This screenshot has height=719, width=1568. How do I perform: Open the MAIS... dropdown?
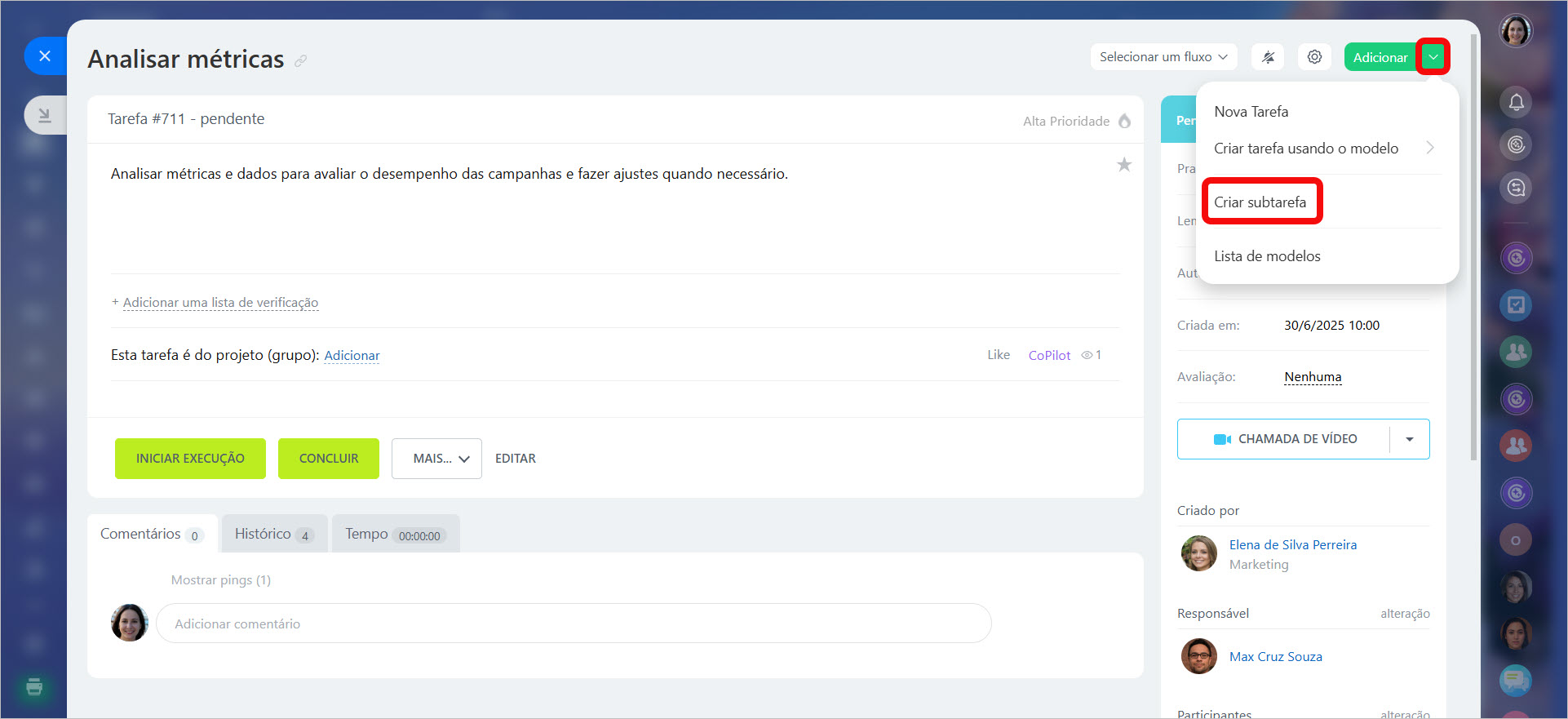(x=436, y=459)
